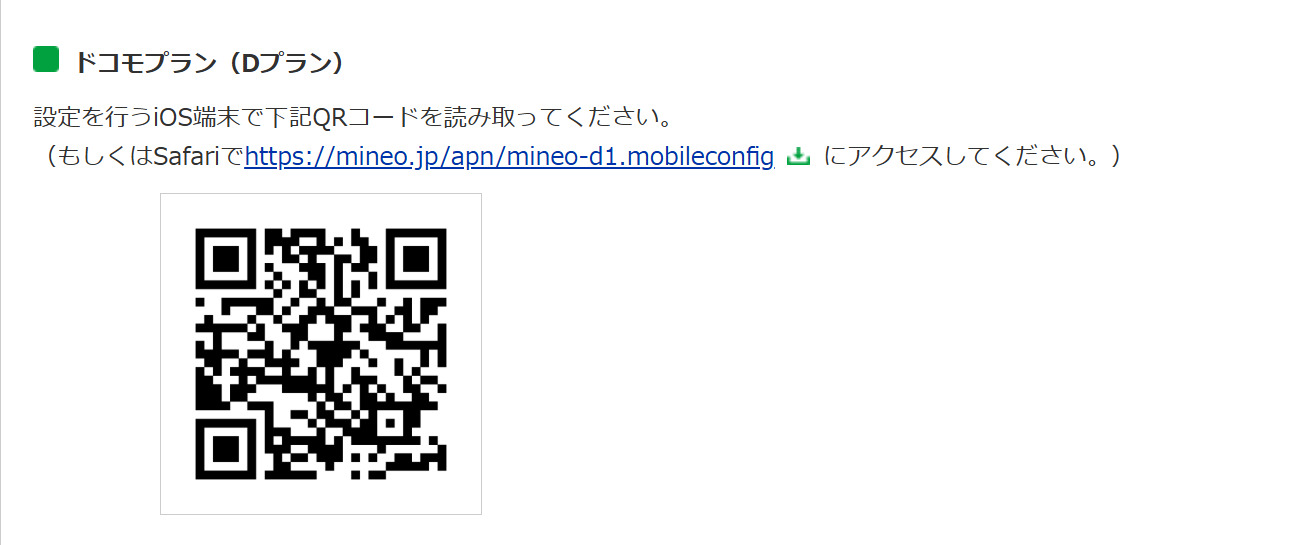Click the （Dプラン） part of the heading
The width and height of the screenshot is (1314, 545).
pos(282,62)
